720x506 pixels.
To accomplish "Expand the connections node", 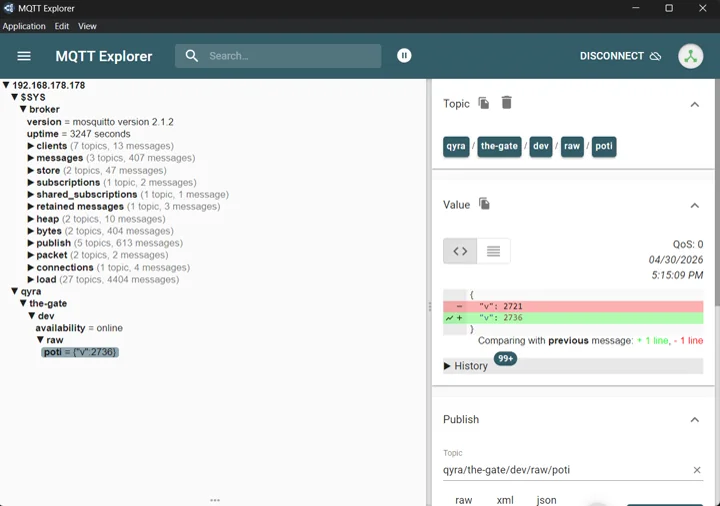I will [31, 267].
